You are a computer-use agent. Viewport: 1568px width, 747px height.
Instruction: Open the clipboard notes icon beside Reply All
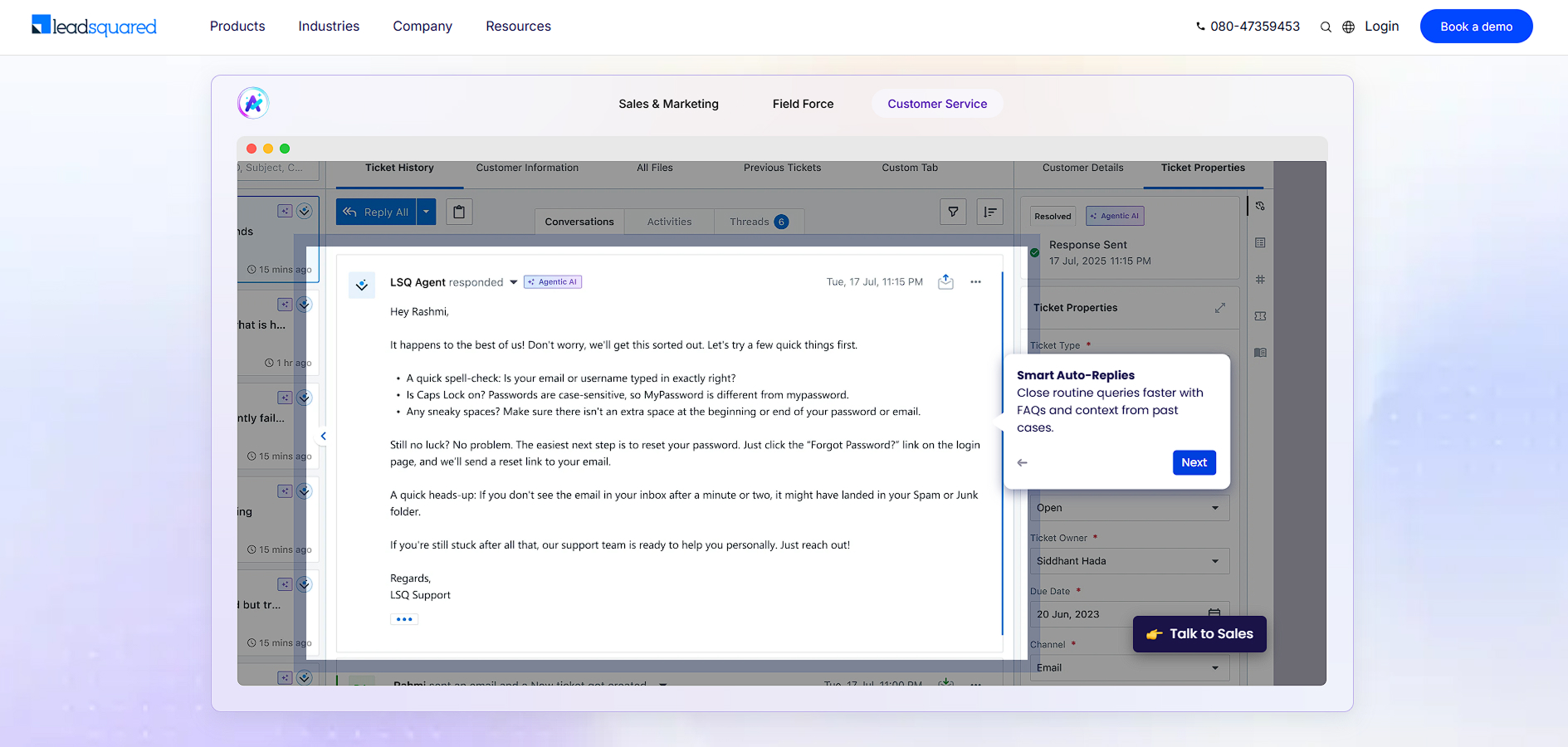(x=459, y=212)
